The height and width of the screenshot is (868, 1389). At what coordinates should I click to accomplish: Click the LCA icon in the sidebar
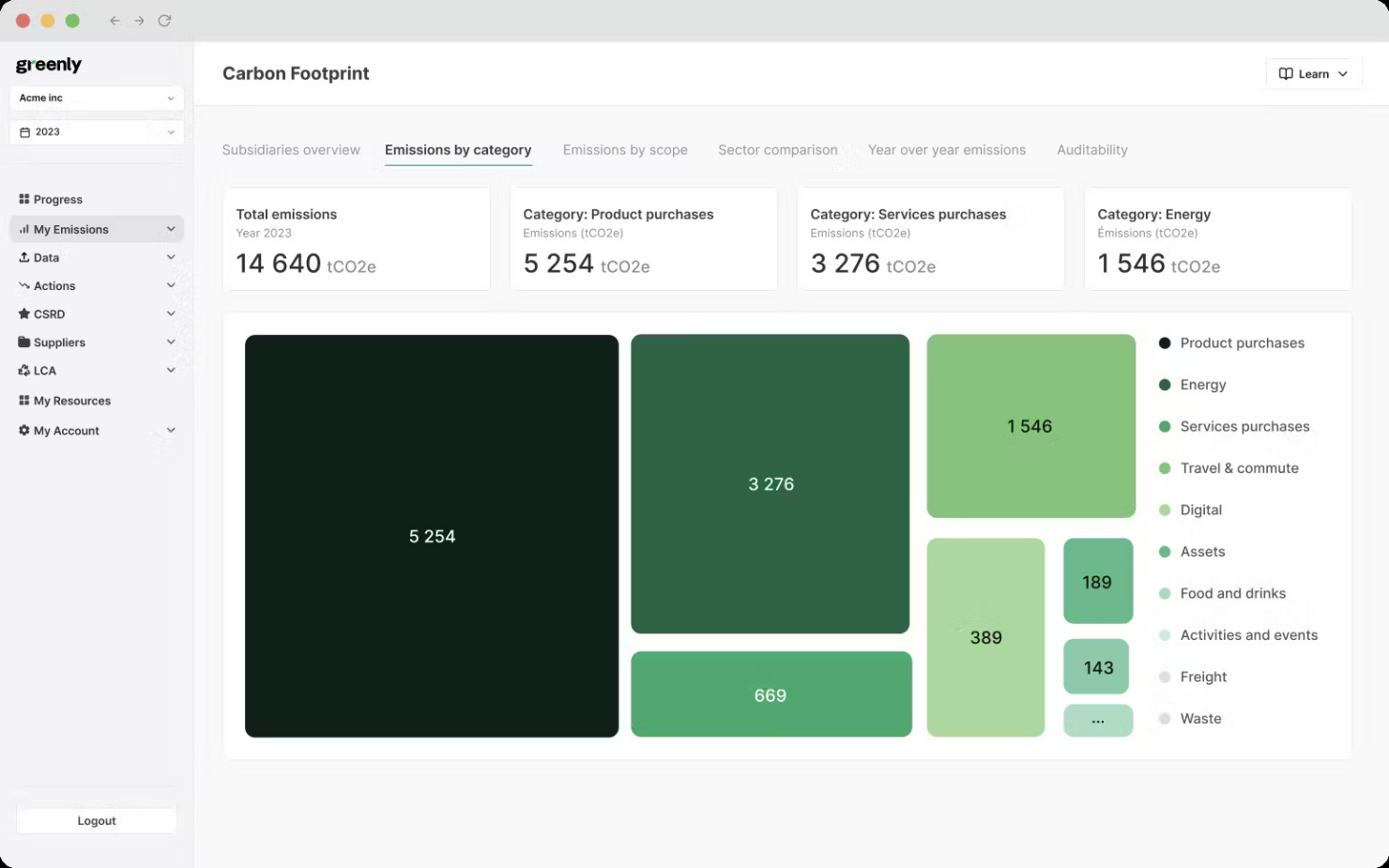[x=23, y=370]
